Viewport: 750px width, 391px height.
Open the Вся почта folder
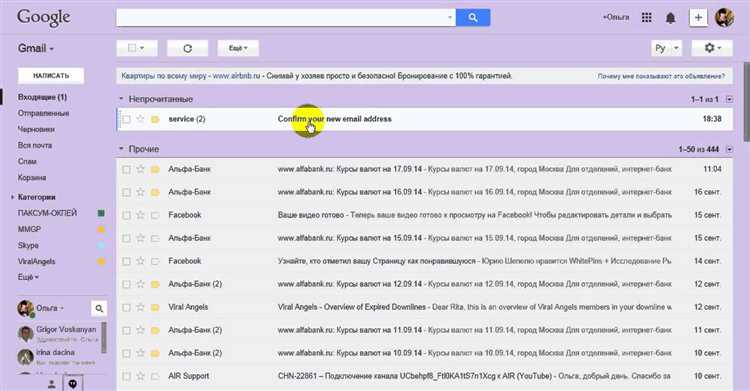coord(35,145)
